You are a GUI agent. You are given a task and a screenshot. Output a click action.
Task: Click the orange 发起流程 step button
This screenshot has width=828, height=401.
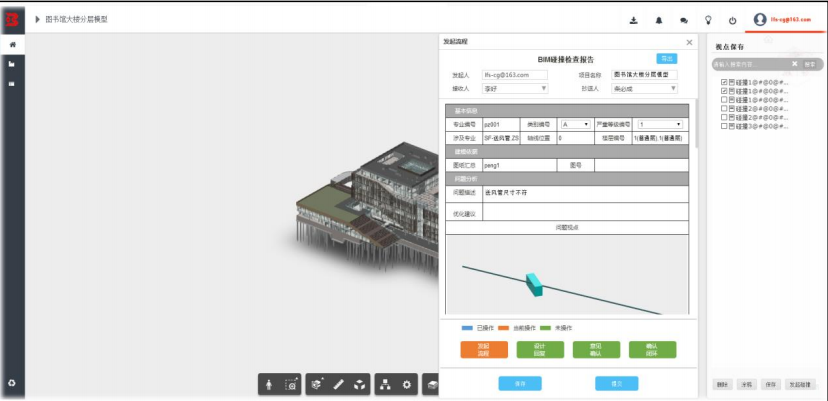pos(484,350)
